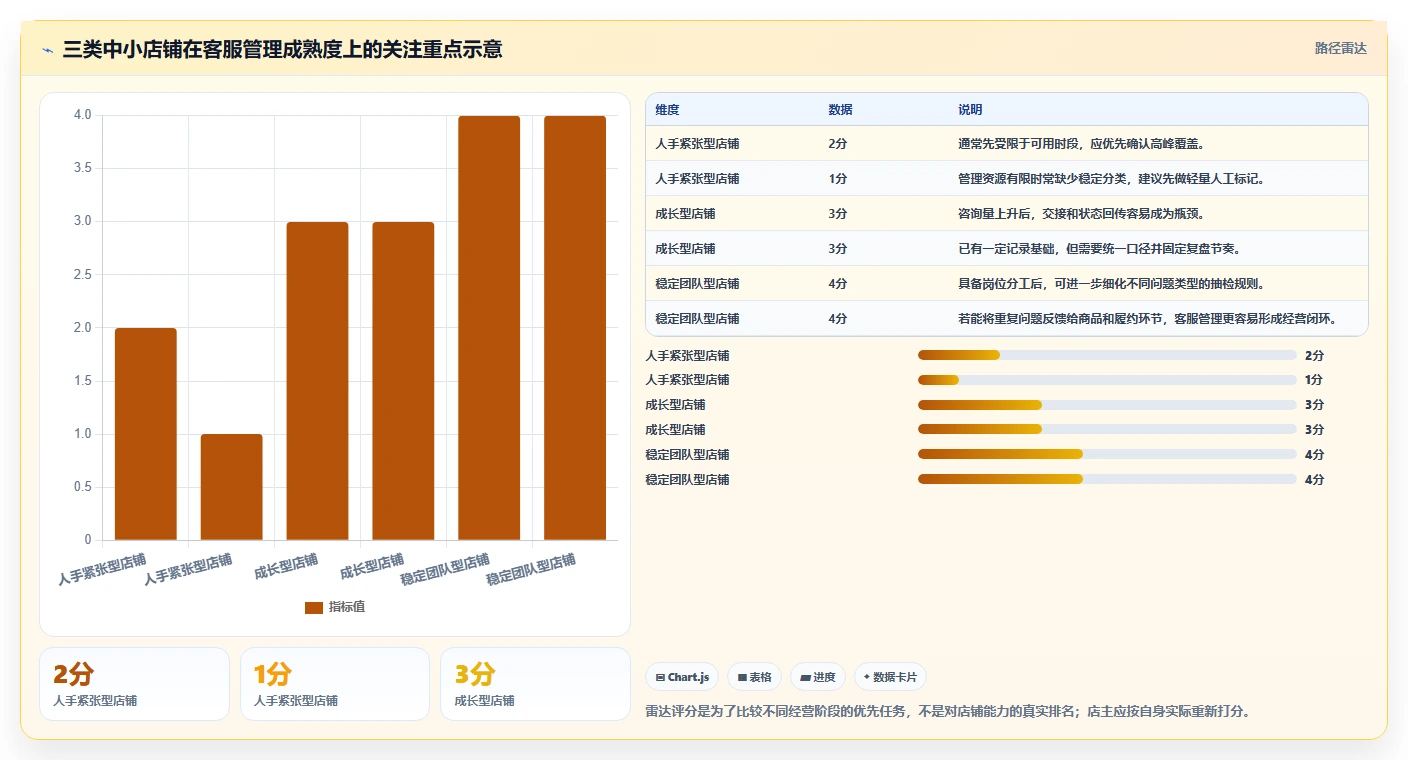
Task: Click the lightning icon beside the title
Action: 48,49
